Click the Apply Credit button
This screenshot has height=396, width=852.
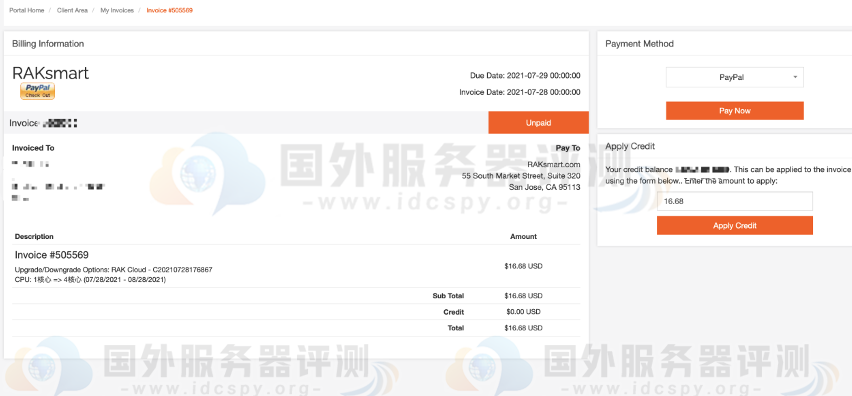click(x=735, y=225)
